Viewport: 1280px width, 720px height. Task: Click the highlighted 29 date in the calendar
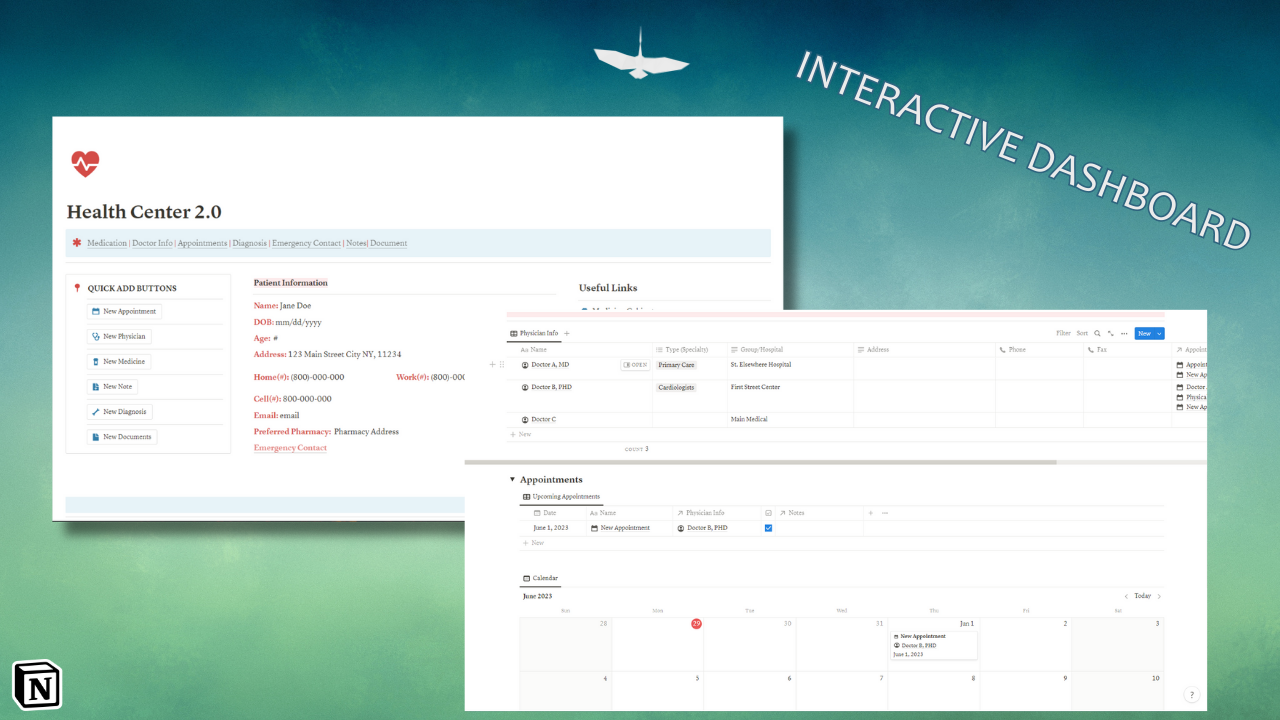pos(696,623)
